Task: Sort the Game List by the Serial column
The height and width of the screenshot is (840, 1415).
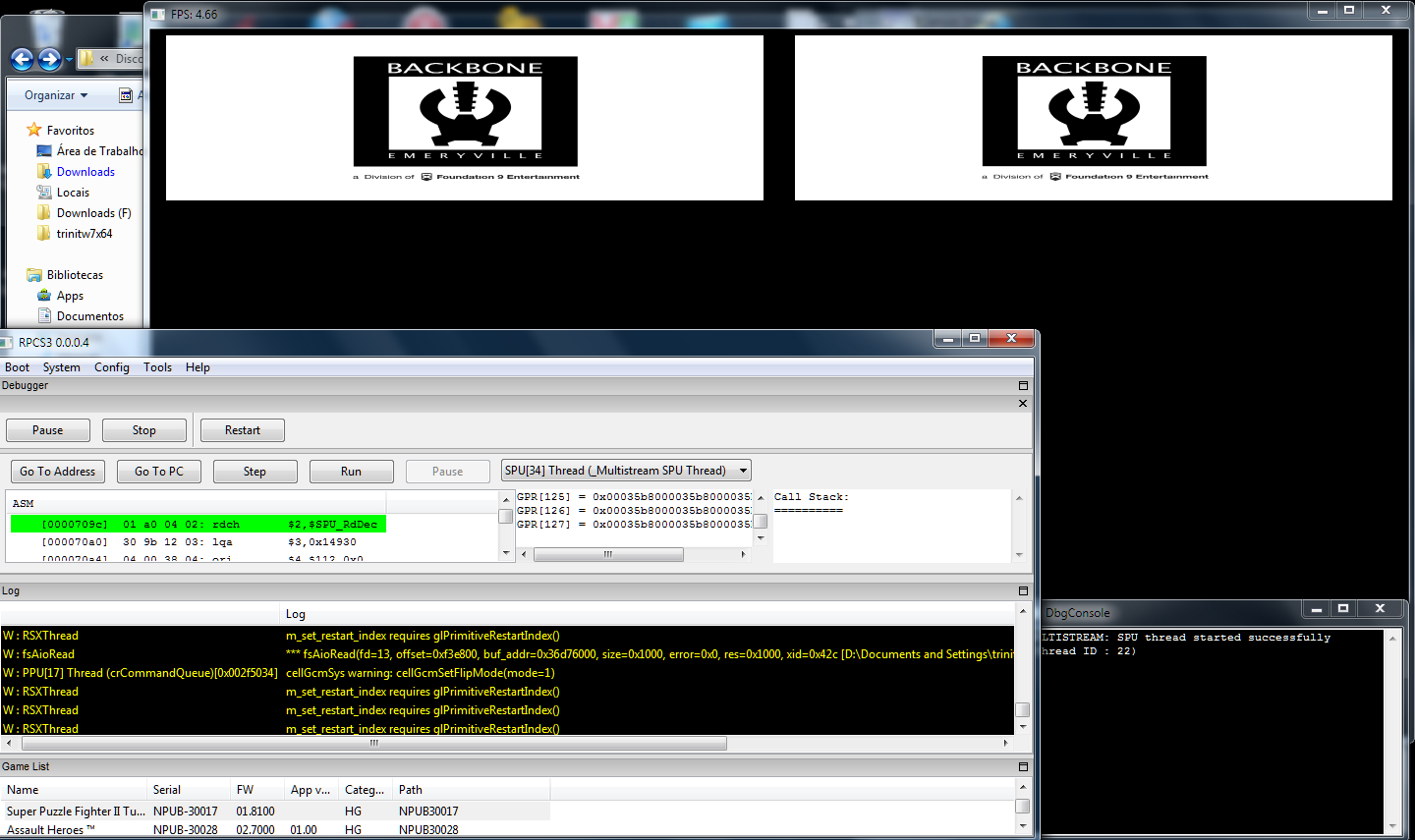Action: coord(167,790)
